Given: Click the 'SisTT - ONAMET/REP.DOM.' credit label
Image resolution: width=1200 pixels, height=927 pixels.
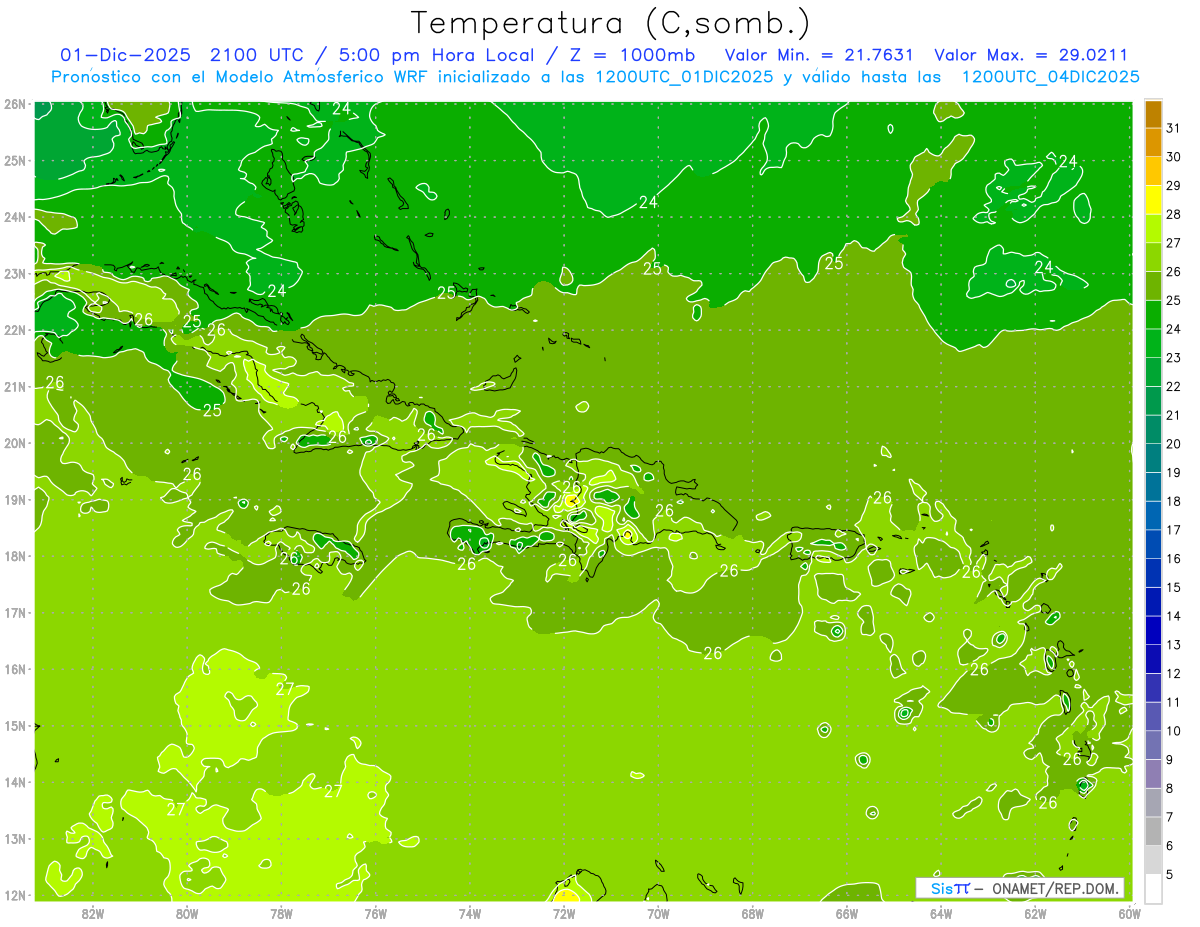Looking at the screenshot, I should [1020, 888].
